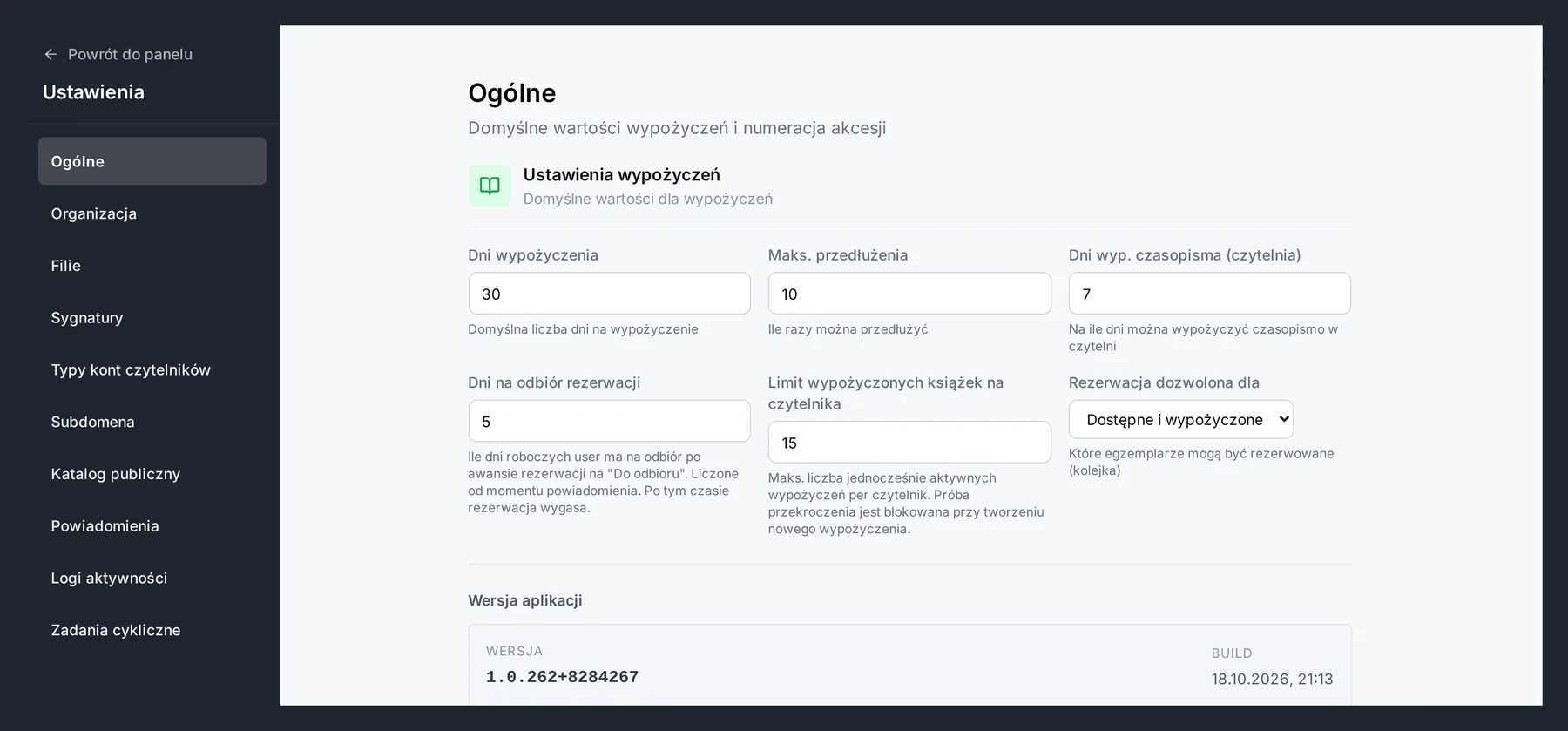The image size is (1568, 731).
Task: Open the Rezerwacja dozwolona dla dropdown
Action: tap(1180, 419)
